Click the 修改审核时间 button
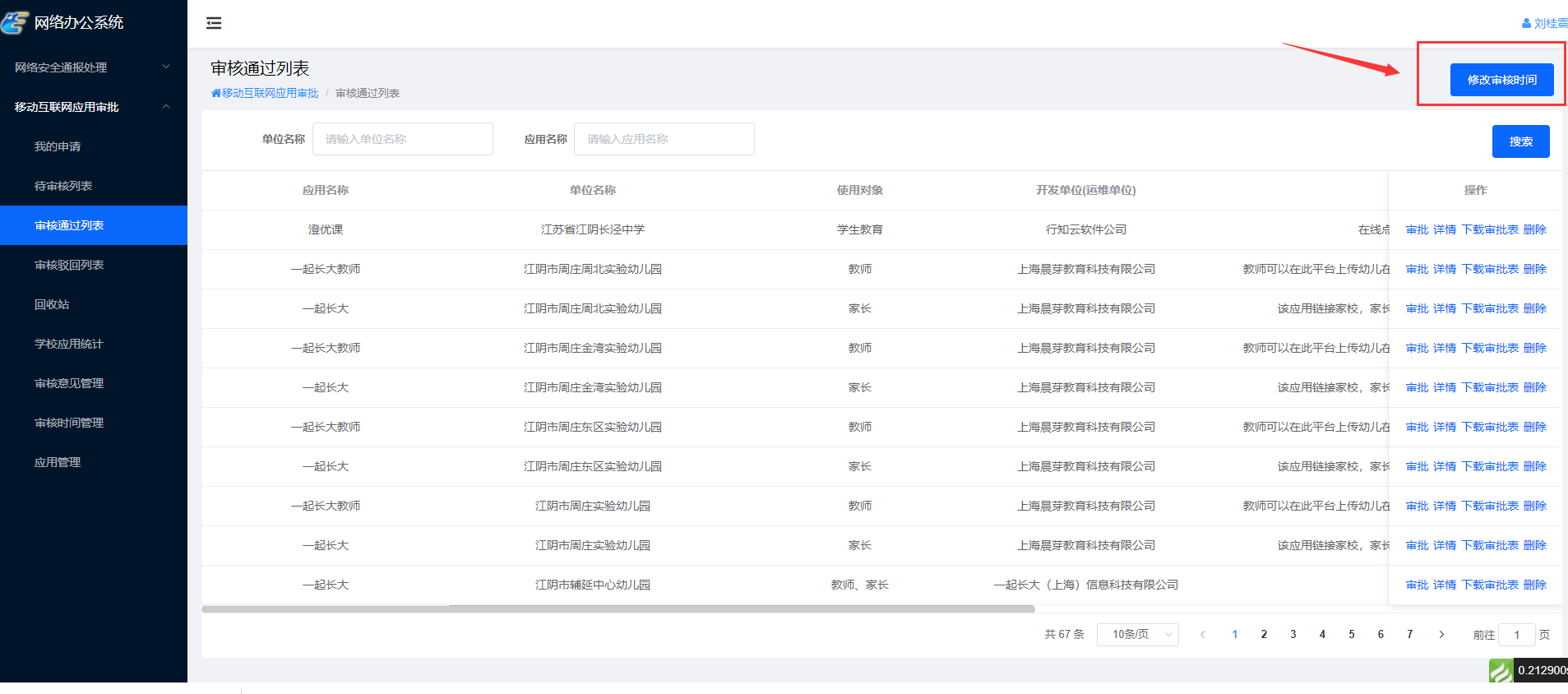The image size is (1568, 694). pos(1501,80)
